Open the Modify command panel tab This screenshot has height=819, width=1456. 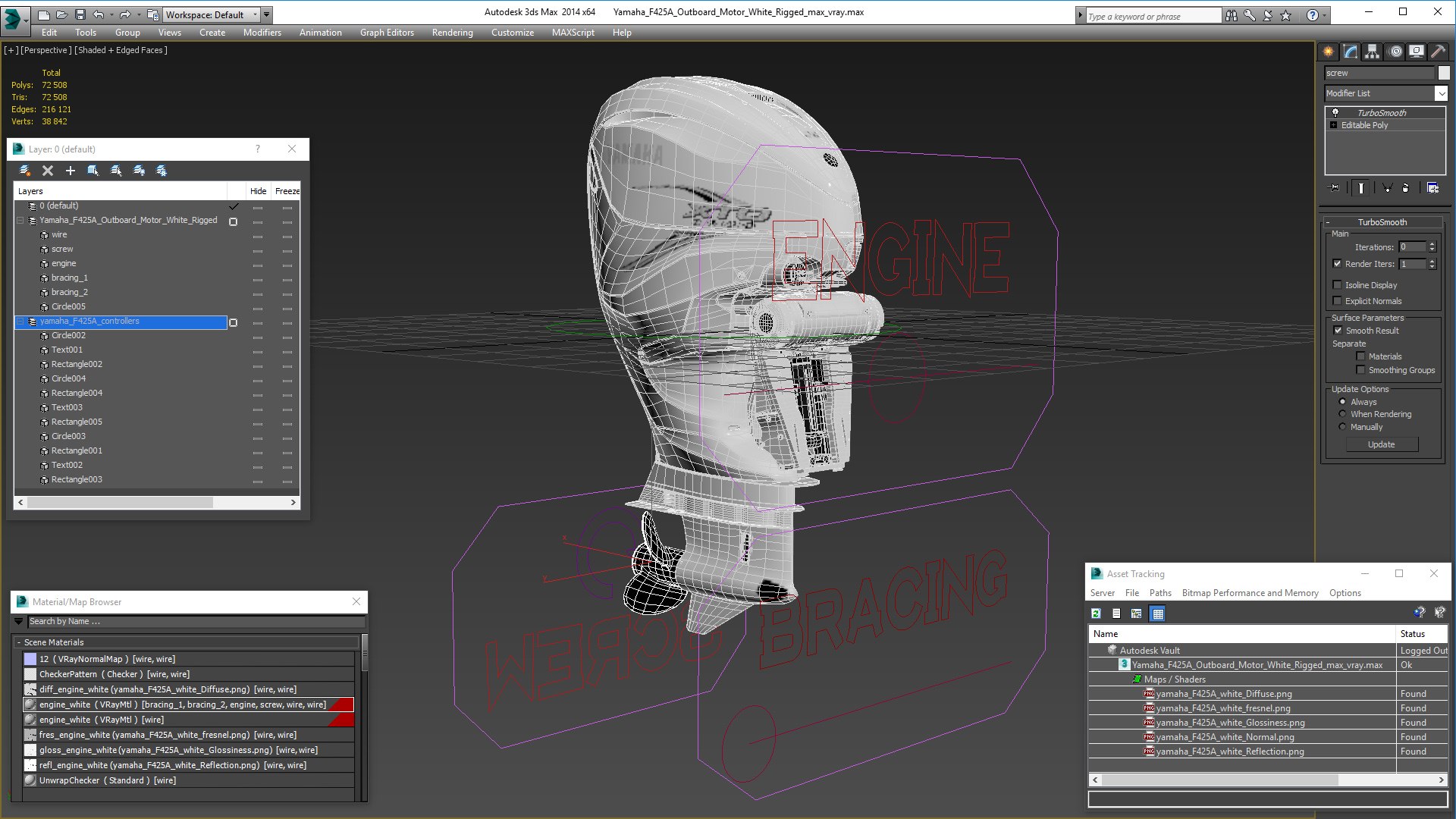pyautogui.click(x=1351, y=52)
